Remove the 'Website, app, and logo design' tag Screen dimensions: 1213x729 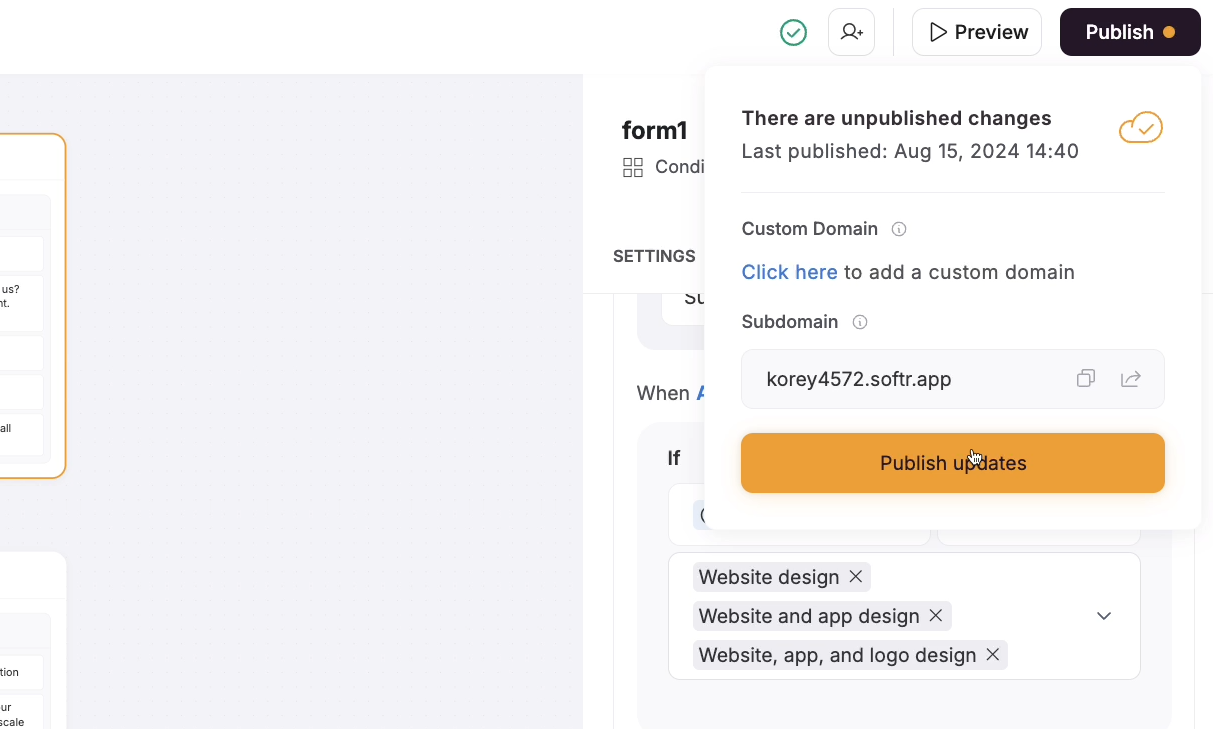(993, 655)
